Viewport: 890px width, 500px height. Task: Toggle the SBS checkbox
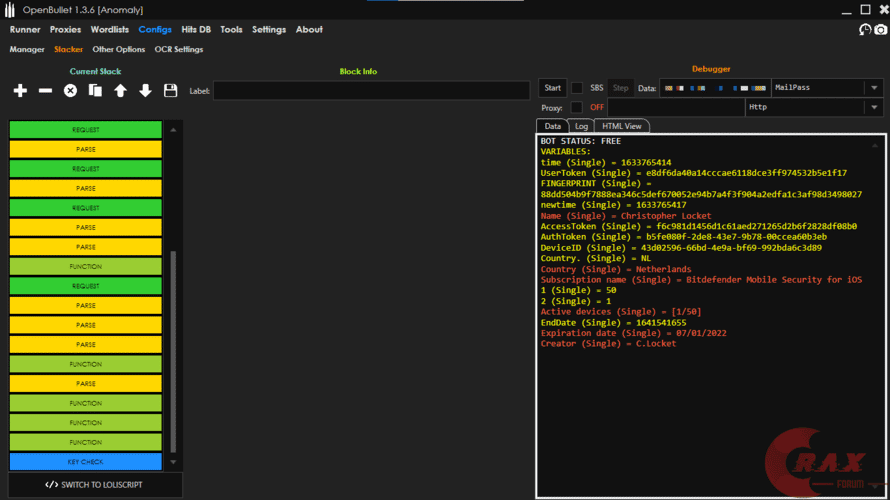point(577,88)
